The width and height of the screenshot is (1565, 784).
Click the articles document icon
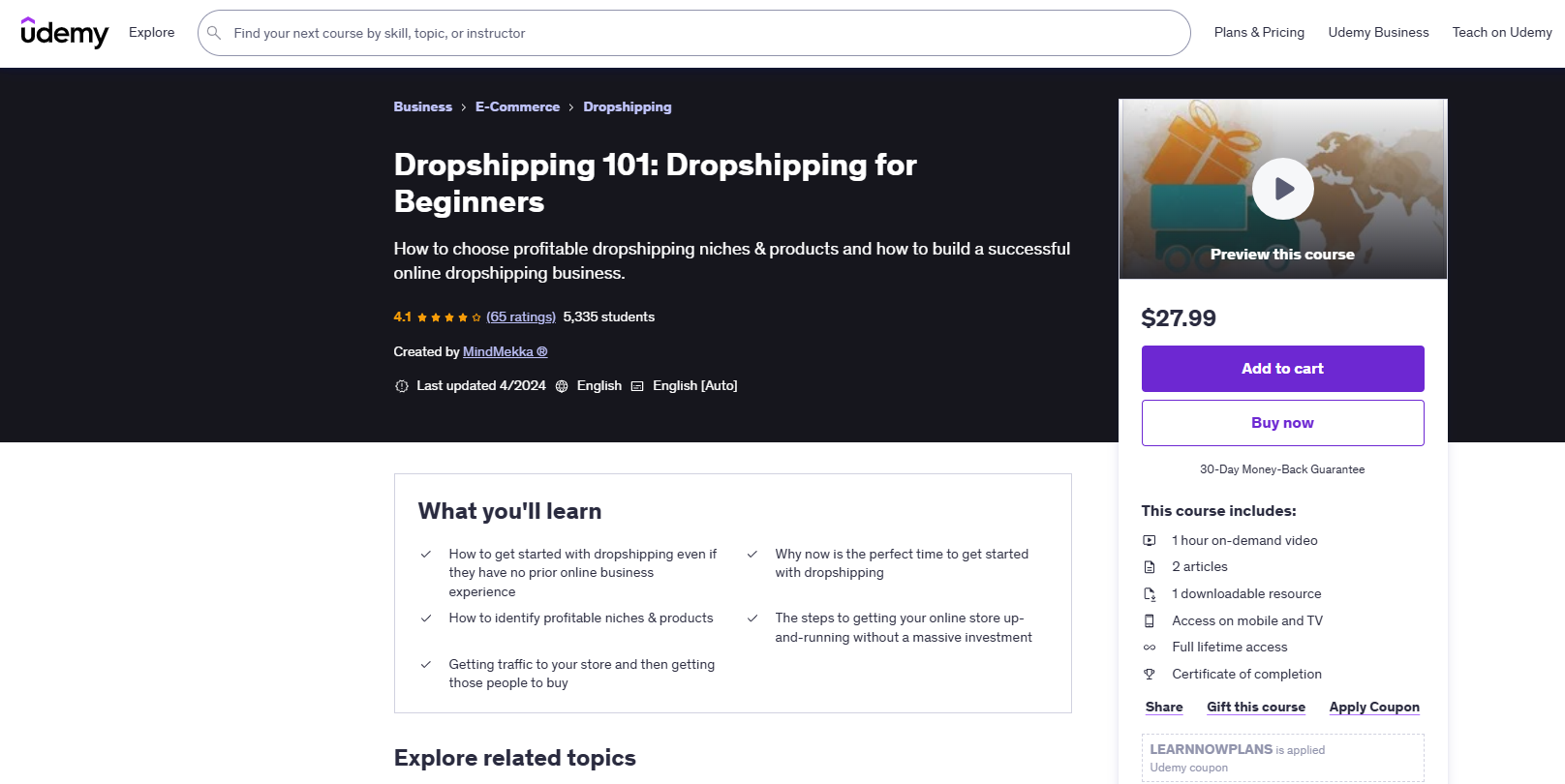click(x=1150, y=567)
